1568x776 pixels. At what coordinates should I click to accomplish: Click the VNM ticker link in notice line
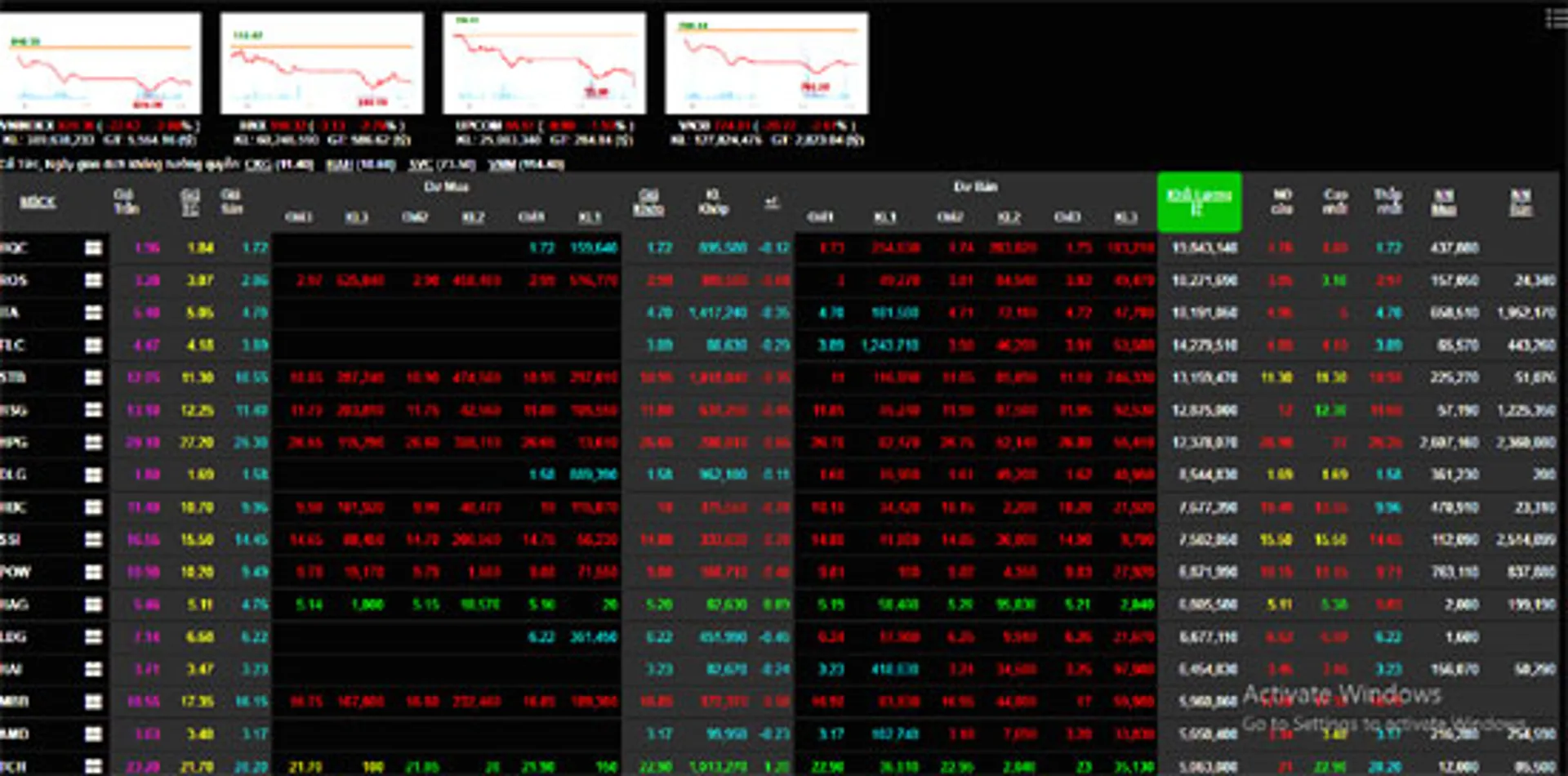click(x=501, y=164)
